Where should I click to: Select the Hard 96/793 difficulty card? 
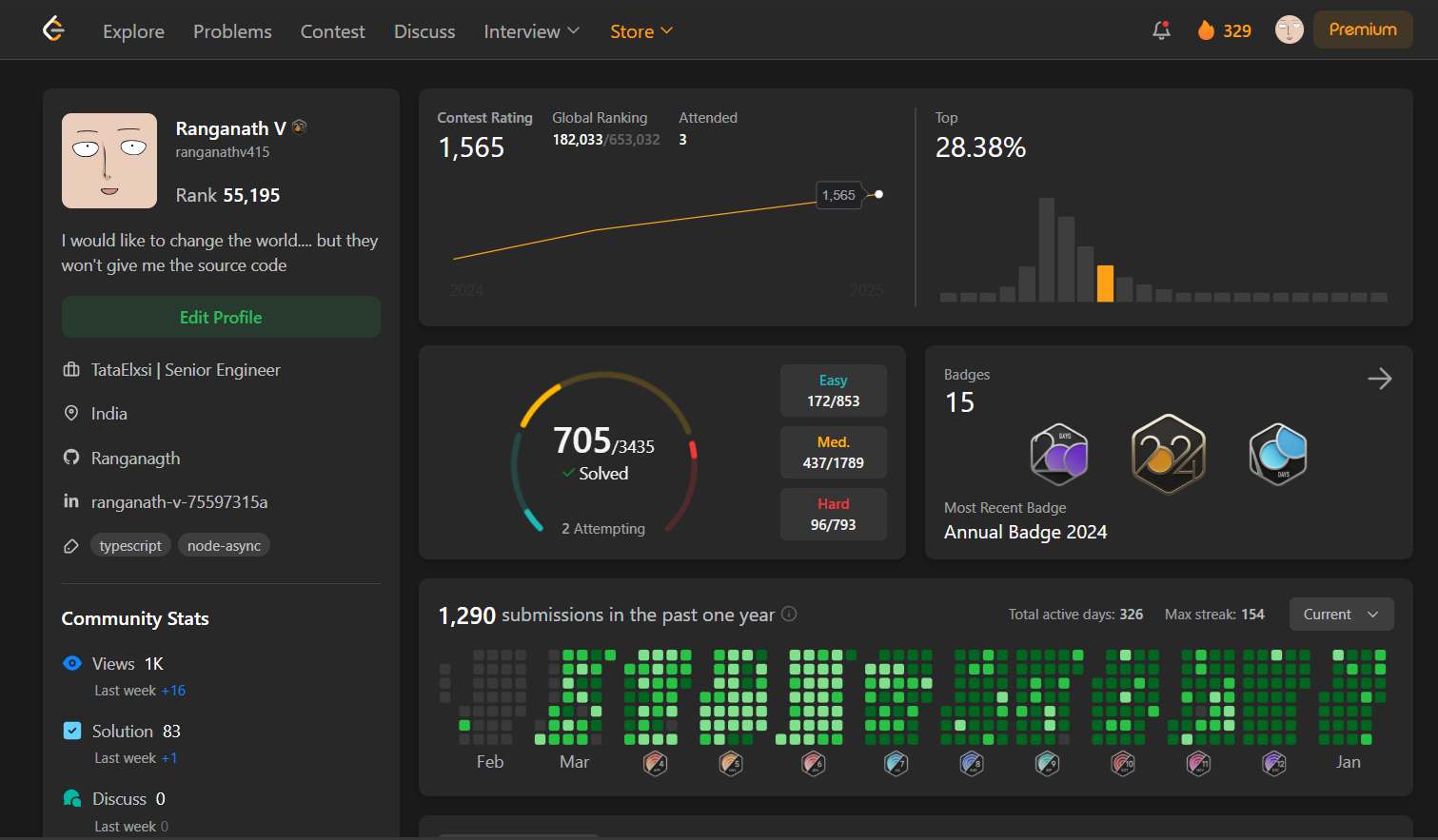point(834,515)
